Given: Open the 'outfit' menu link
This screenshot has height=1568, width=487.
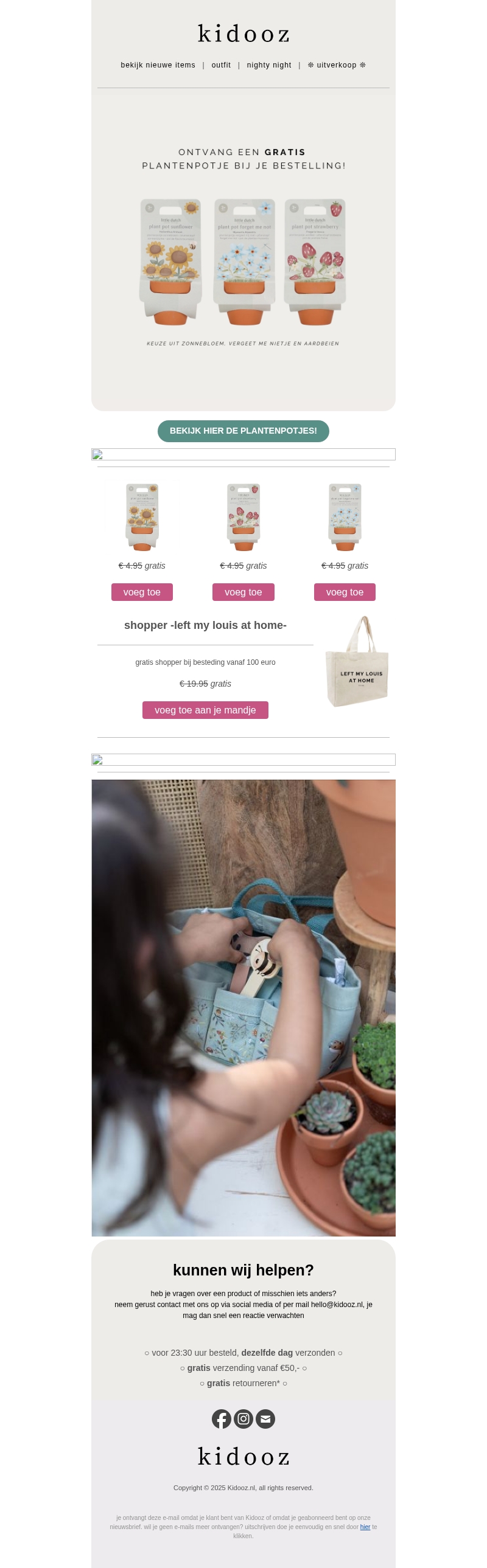Looking at the screenshot, I should 221,65.
